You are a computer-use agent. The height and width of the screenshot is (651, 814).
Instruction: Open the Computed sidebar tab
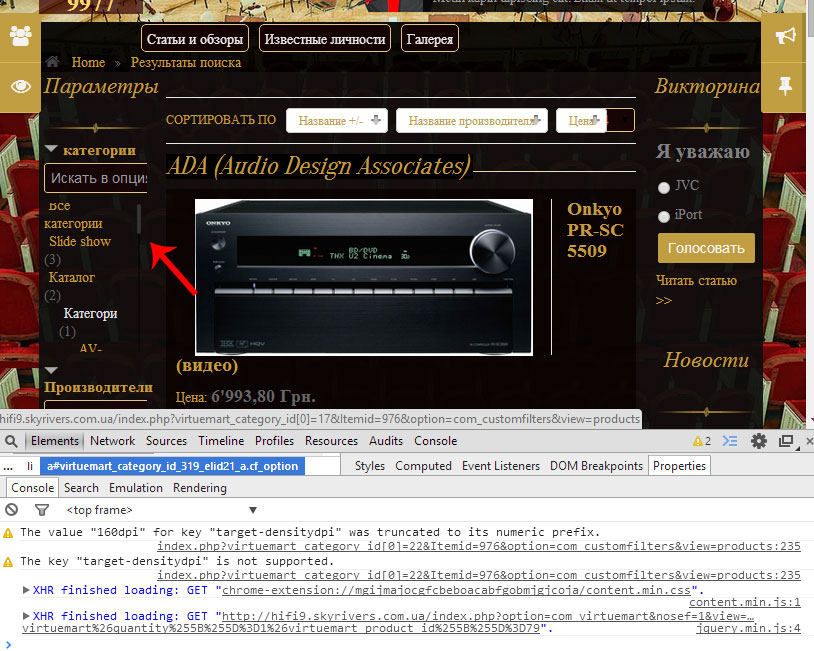[x=423, y=466]
